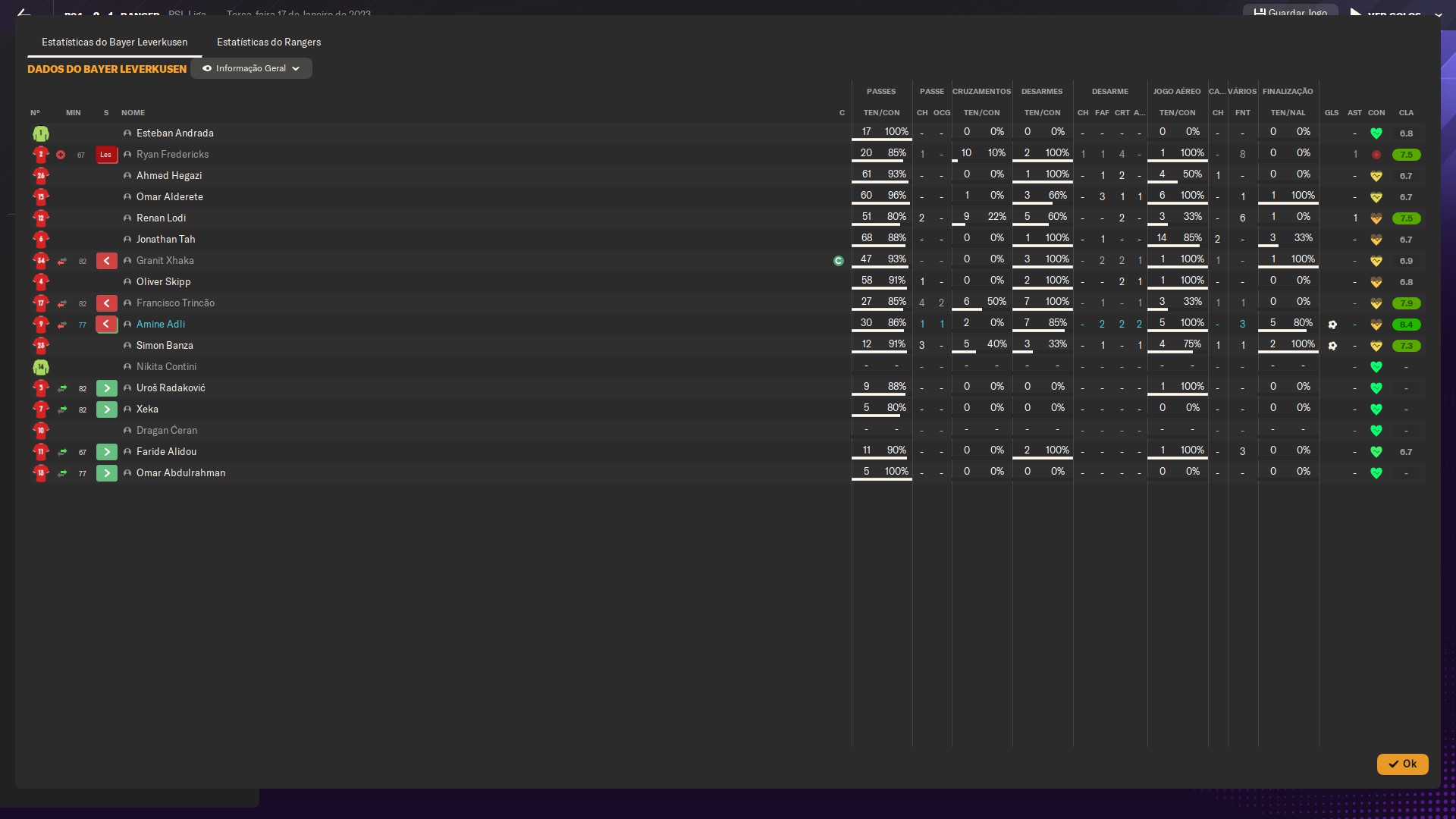Image resolution: width=1456 pixels, height=819 pixels.
Task: Click the substituted-on arrow for Xeka
Action: [x=106, y=409]
